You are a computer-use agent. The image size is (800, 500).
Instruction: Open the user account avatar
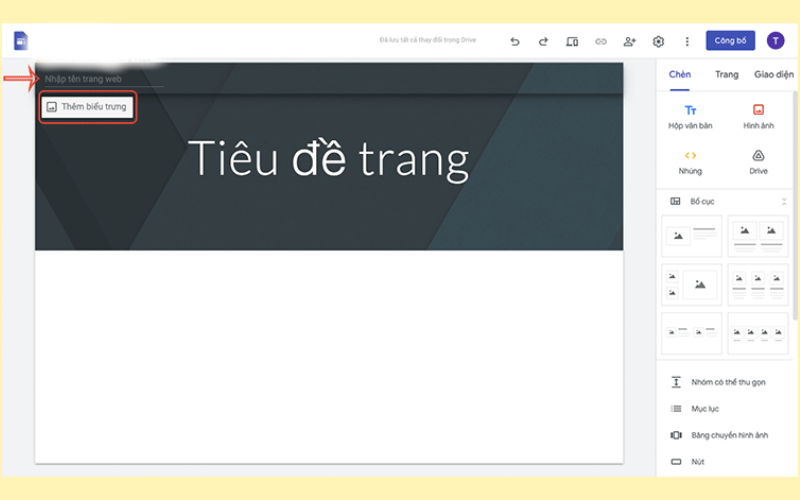(x=776, y=41)
